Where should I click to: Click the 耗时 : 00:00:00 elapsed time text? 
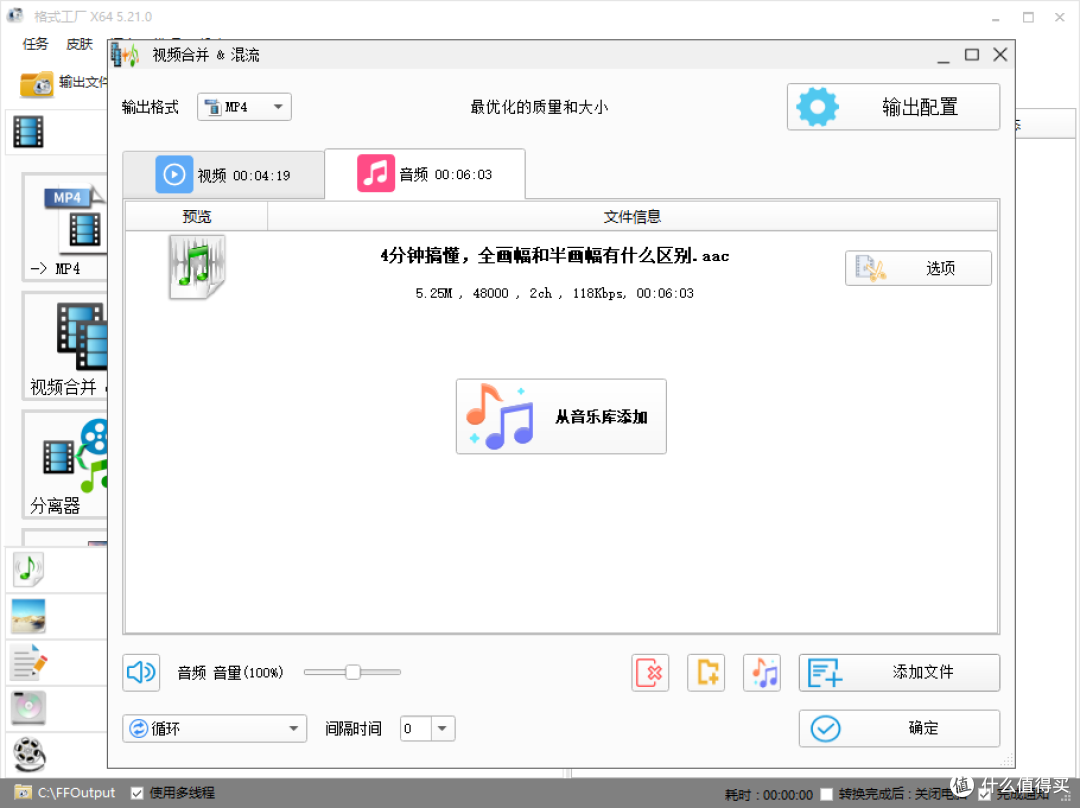point(769,795)
